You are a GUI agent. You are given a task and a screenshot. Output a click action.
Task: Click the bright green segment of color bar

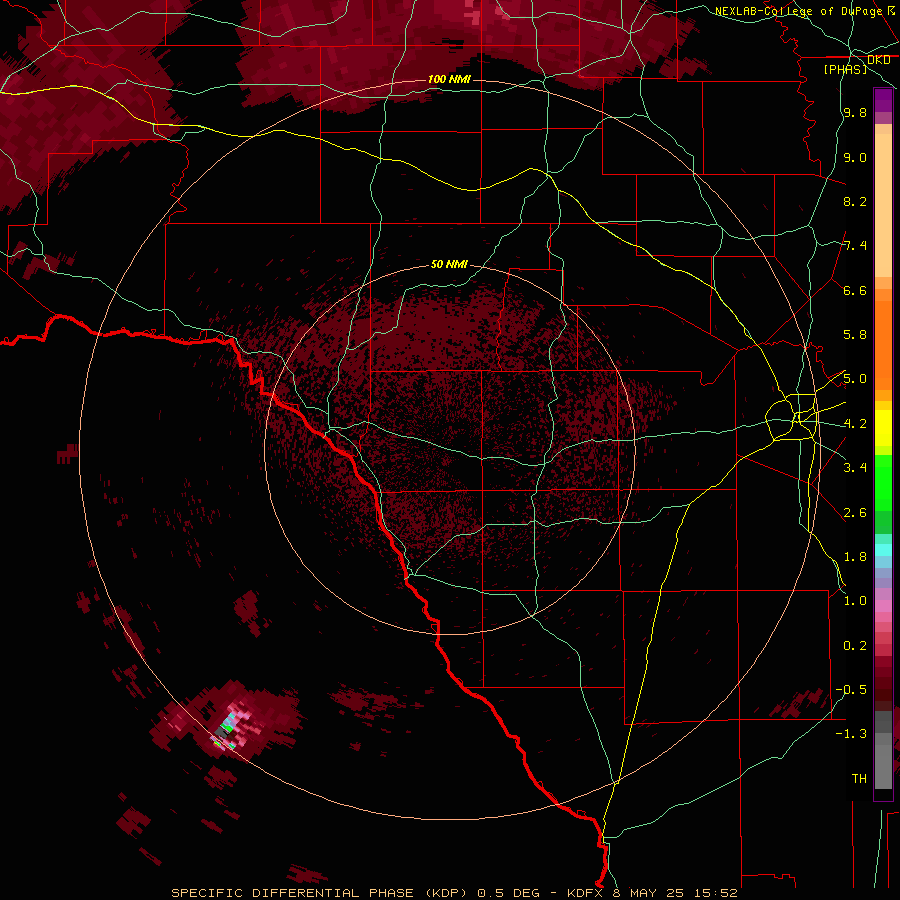click(x=883, y=482)
